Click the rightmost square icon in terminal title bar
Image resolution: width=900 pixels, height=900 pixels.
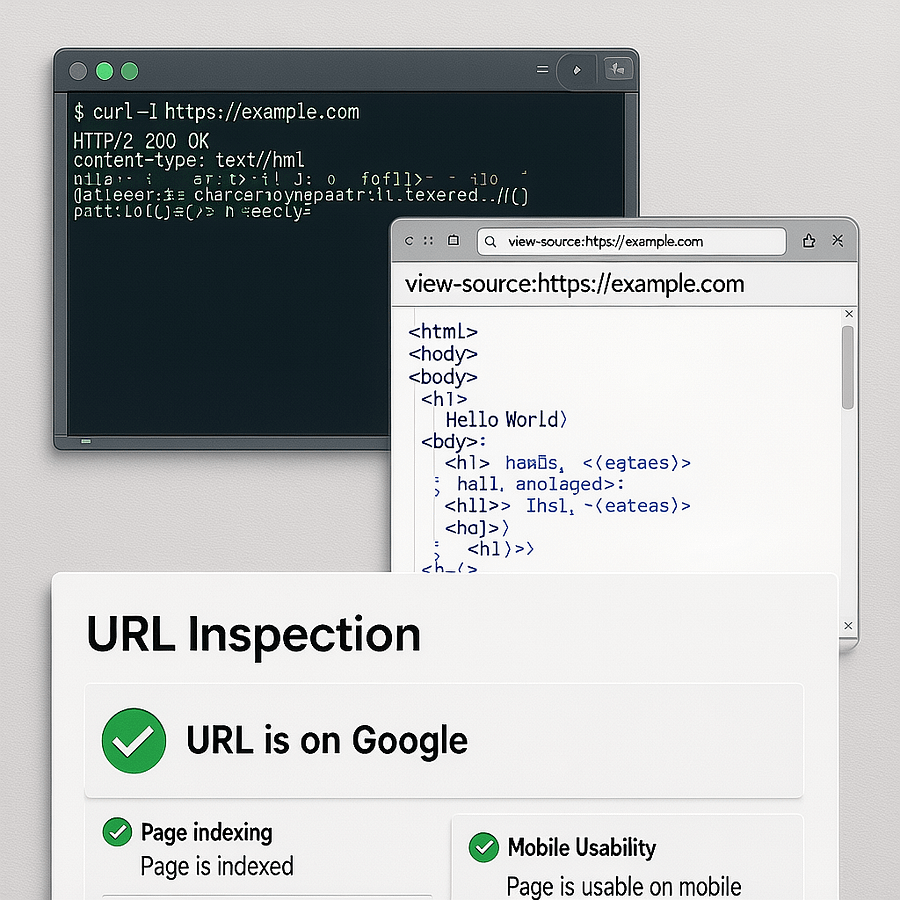click(x=618, y=69)
